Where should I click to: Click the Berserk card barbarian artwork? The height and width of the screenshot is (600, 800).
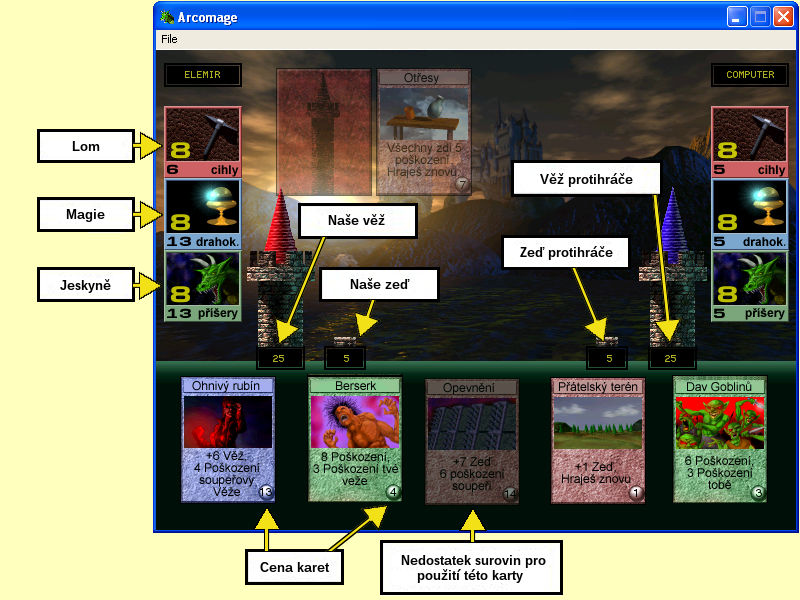355,422
